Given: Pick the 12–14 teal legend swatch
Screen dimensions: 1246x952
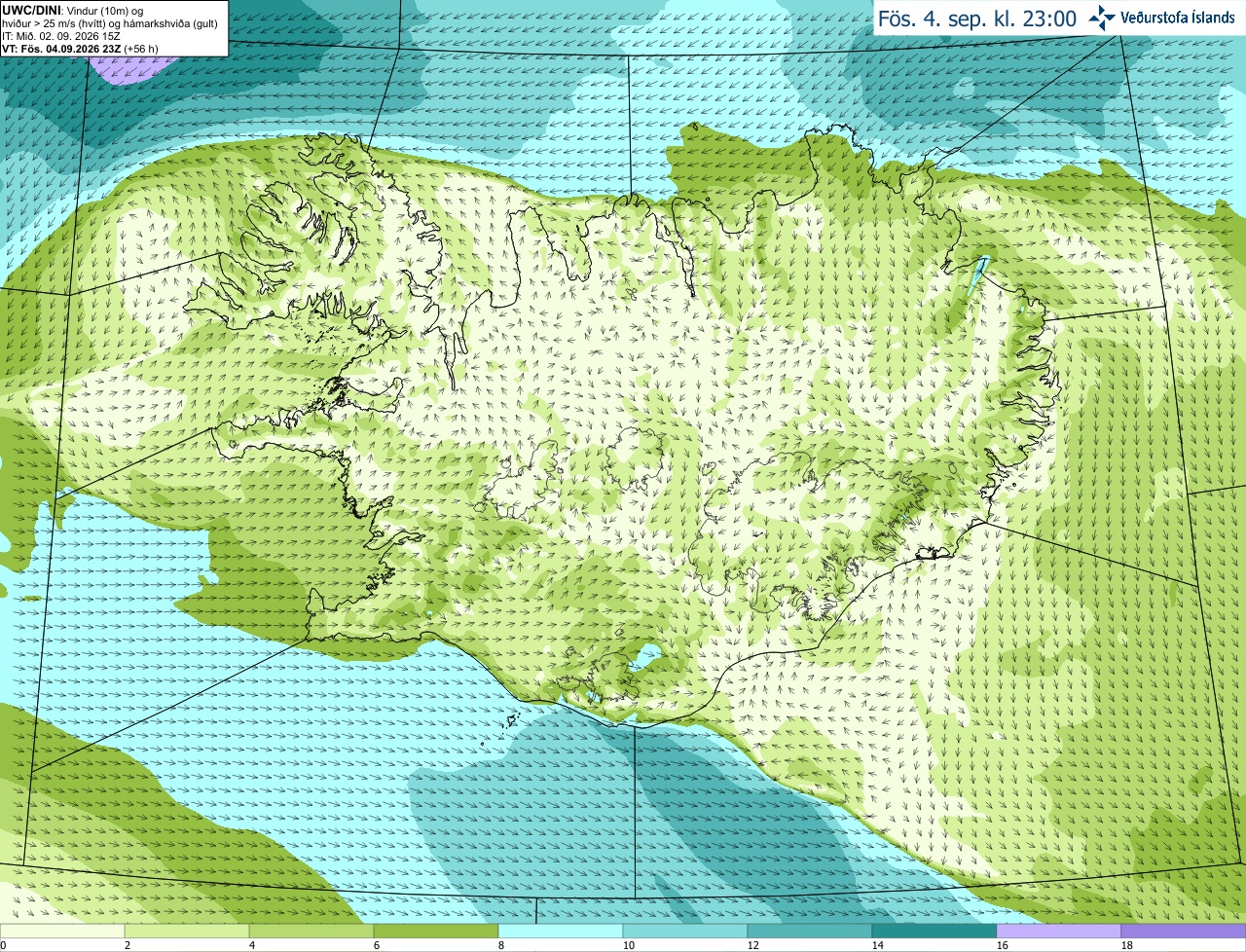Looking at the screenshot, I should (x=811, y=932).
